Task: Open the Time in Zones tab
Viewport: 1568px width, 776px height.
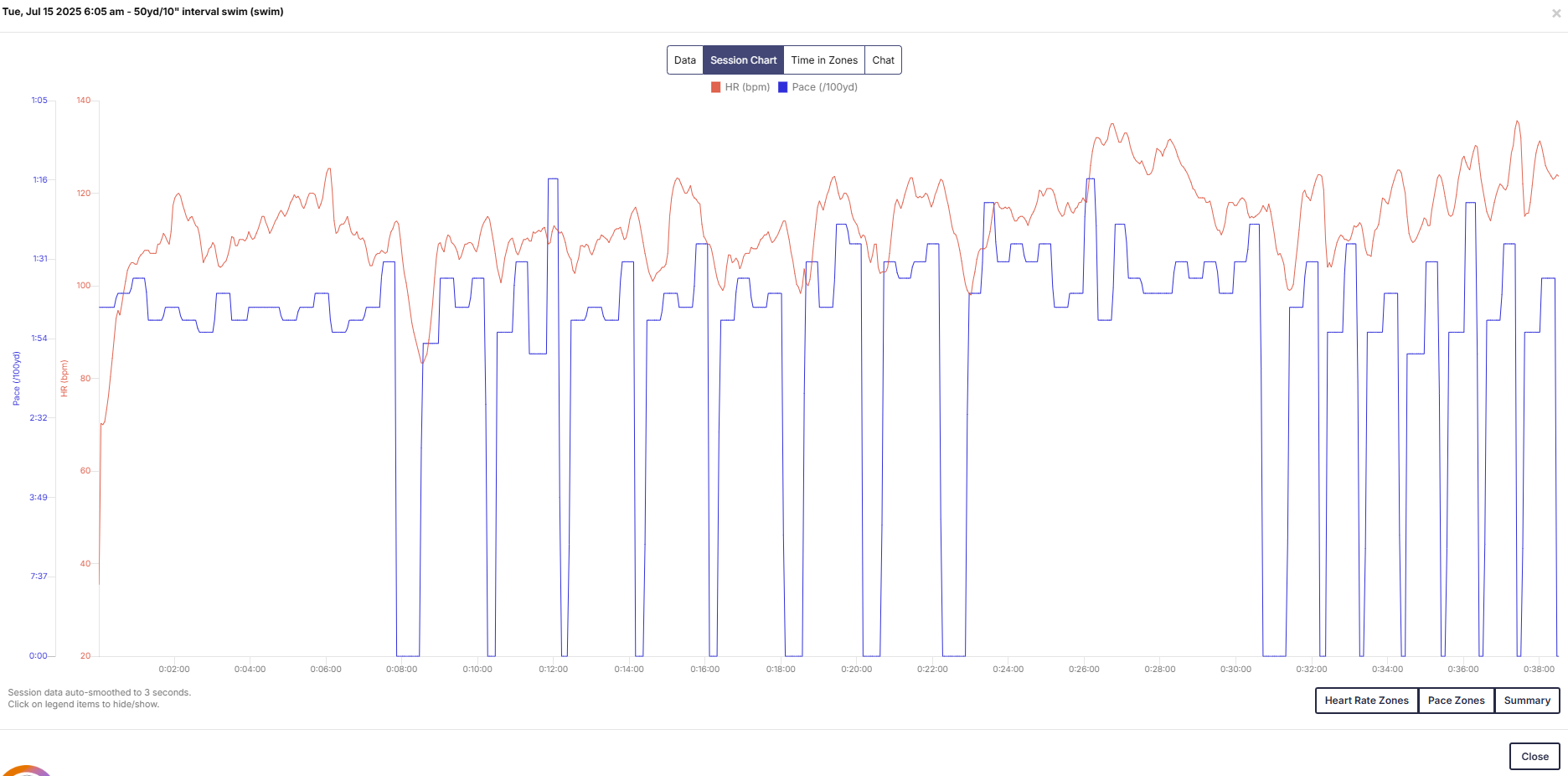Action: tap(823, 60)
